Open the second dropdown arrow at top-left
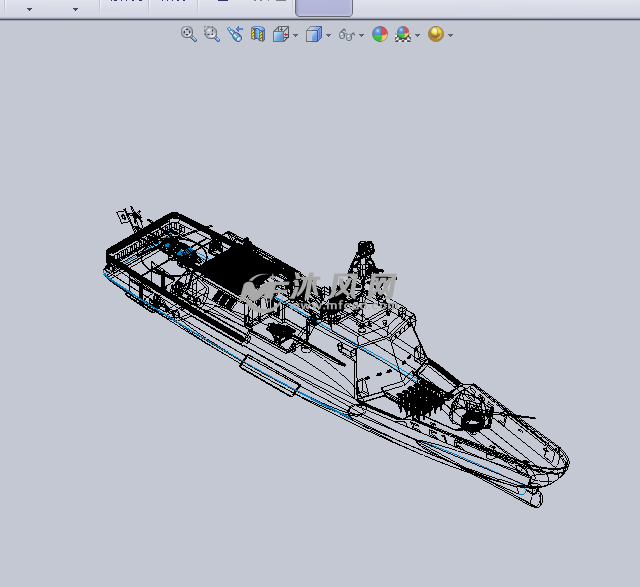This screenshot has height=587, width=640. 75,9
